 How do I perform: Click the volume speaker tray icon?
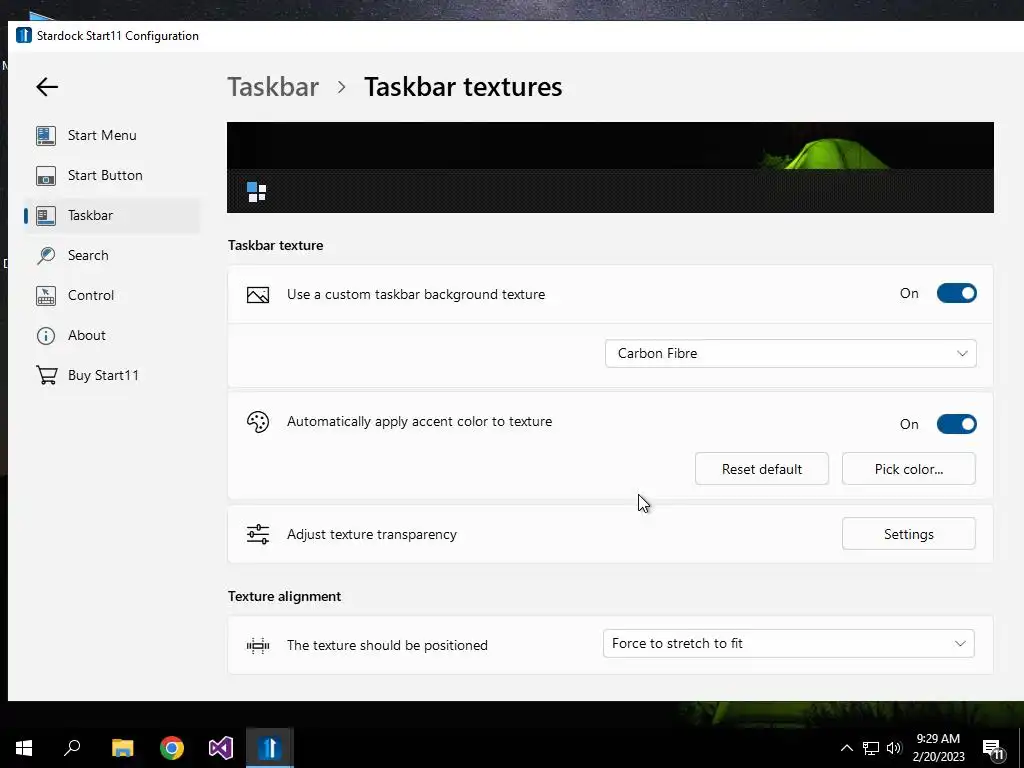[x=894, y=748]
